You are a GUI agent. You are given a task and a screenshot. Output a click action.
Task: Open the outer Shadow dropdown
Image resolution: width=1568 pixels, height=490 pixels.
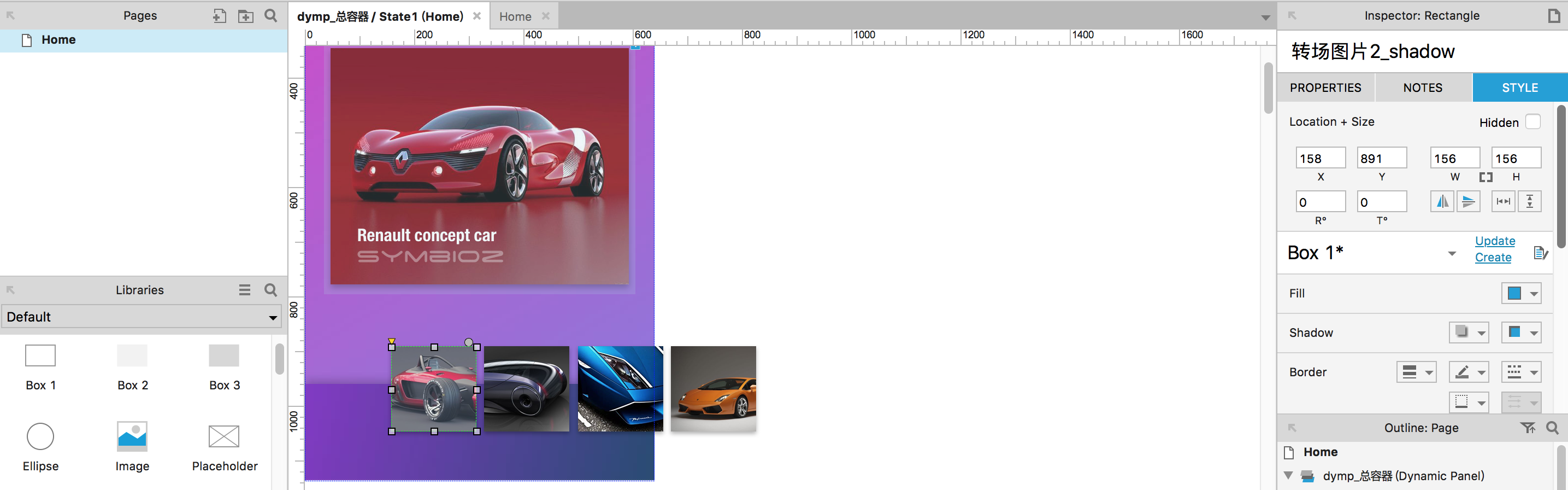[x=1469, y=332]
